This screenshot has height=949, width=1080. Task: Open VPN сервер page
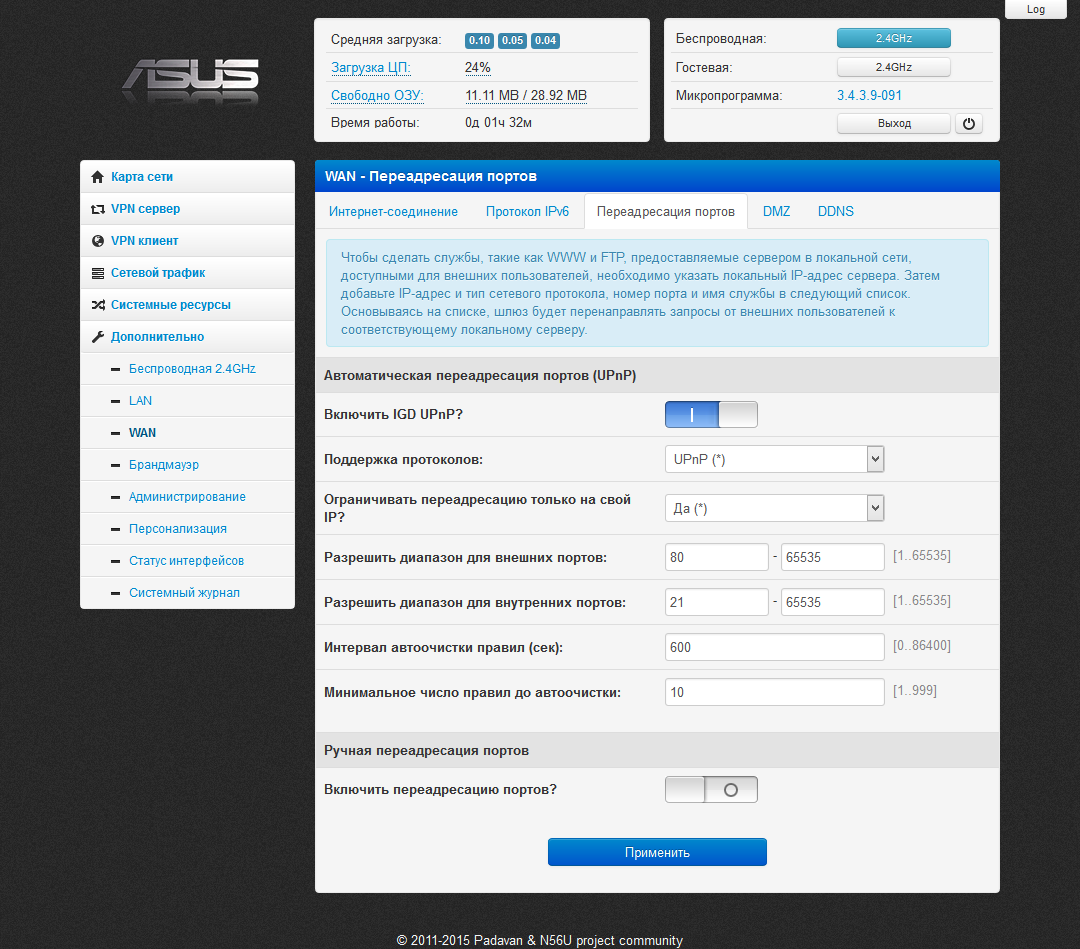click(145, 209)
